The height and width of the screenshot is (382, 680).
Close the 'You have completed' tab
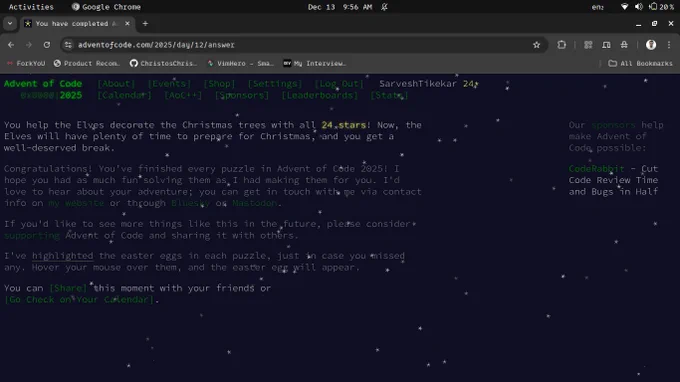[x=127, y=23]
